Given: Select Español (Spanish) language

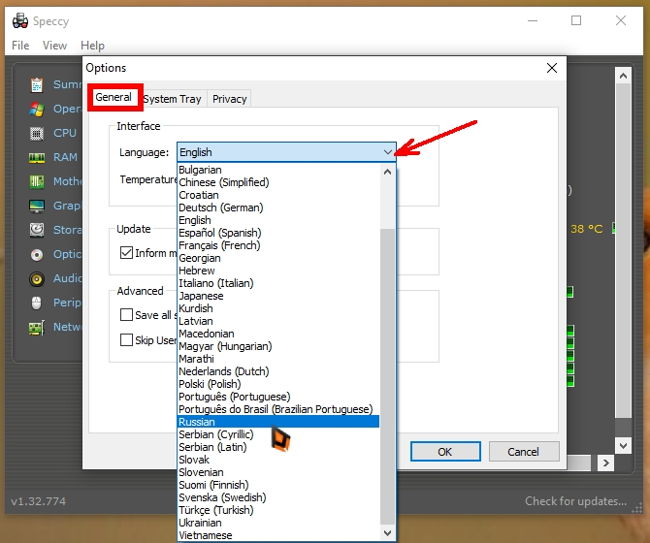Looking at the screenshot, I should coord(278,233).
